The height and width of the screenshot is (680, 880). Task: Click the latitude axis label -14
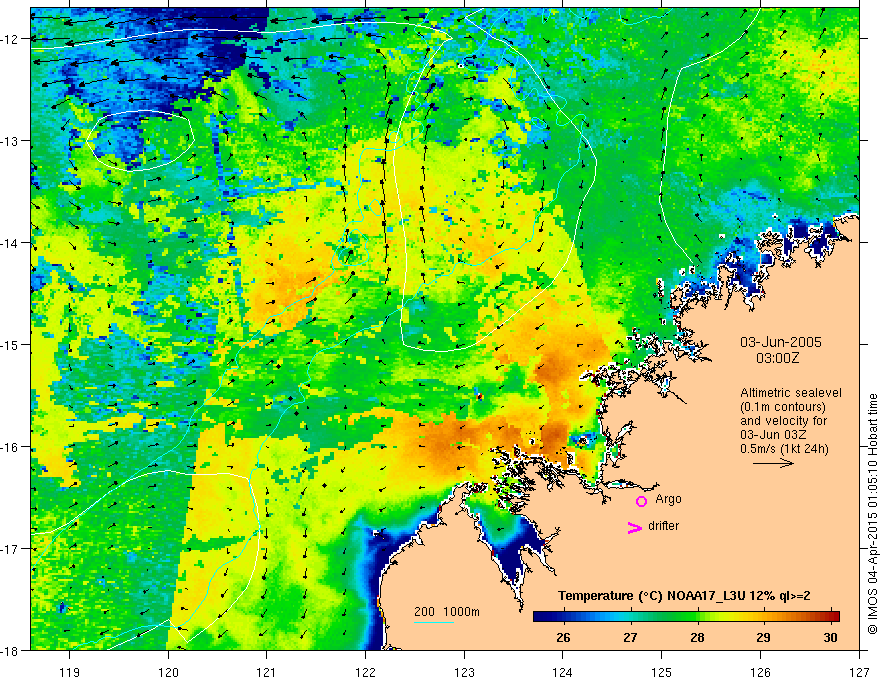[11, 243]
